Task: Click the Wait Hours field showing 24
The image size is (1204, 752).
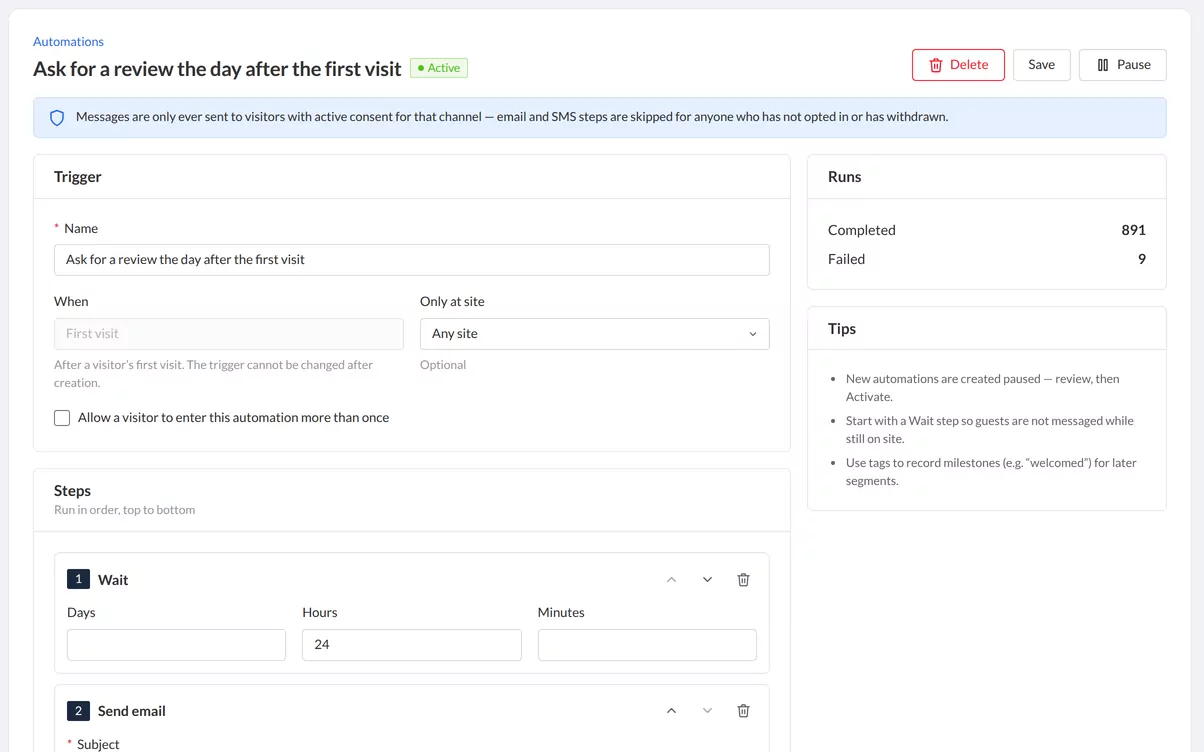Action: [411, 645]
